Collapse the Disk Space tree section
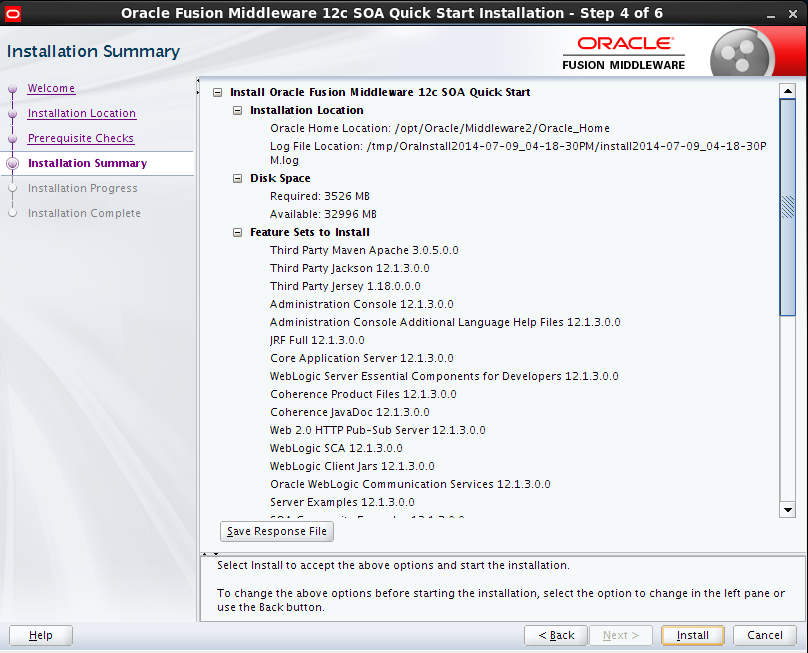 coord(238,179)
